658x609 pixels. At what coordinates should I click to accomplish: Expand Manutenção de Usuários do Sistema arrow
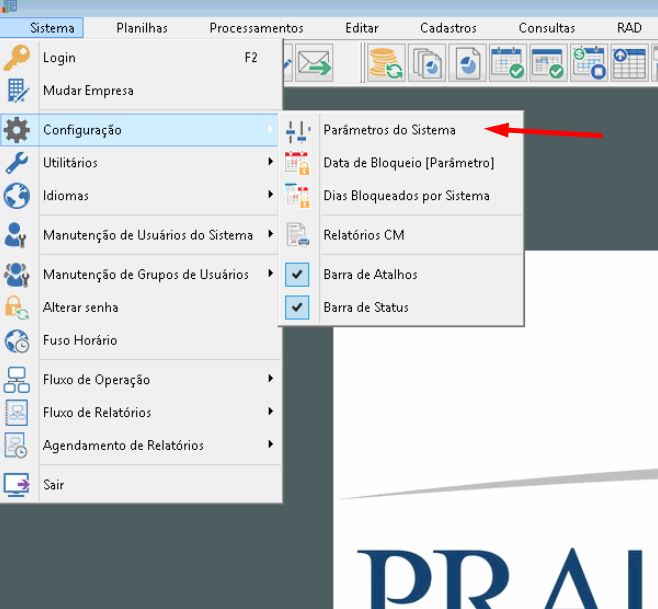click(x=271, y=234)
